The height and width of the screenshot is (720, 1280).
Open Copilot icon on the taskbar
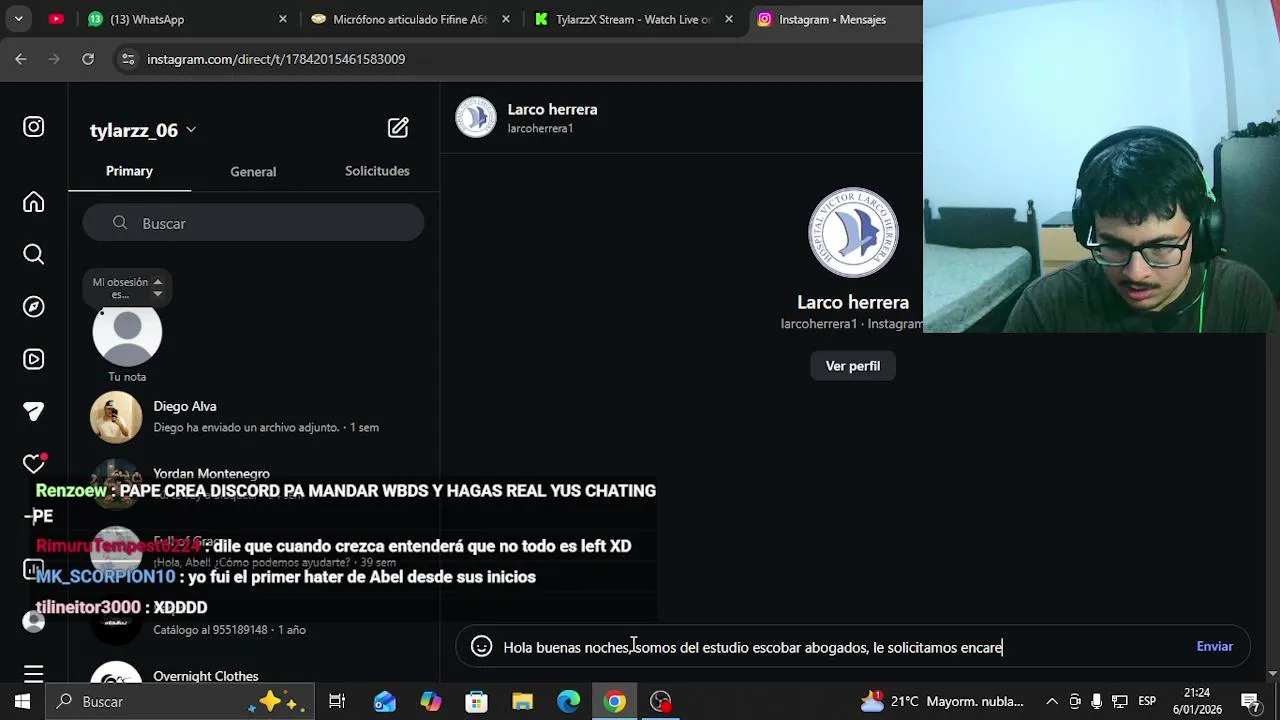[x=431, y=701]
